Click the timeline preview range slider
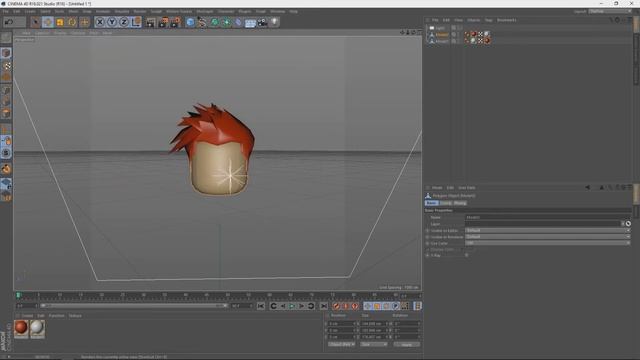Image resolution: width=640 pixels, height=360 pixels. pos(133,306)
